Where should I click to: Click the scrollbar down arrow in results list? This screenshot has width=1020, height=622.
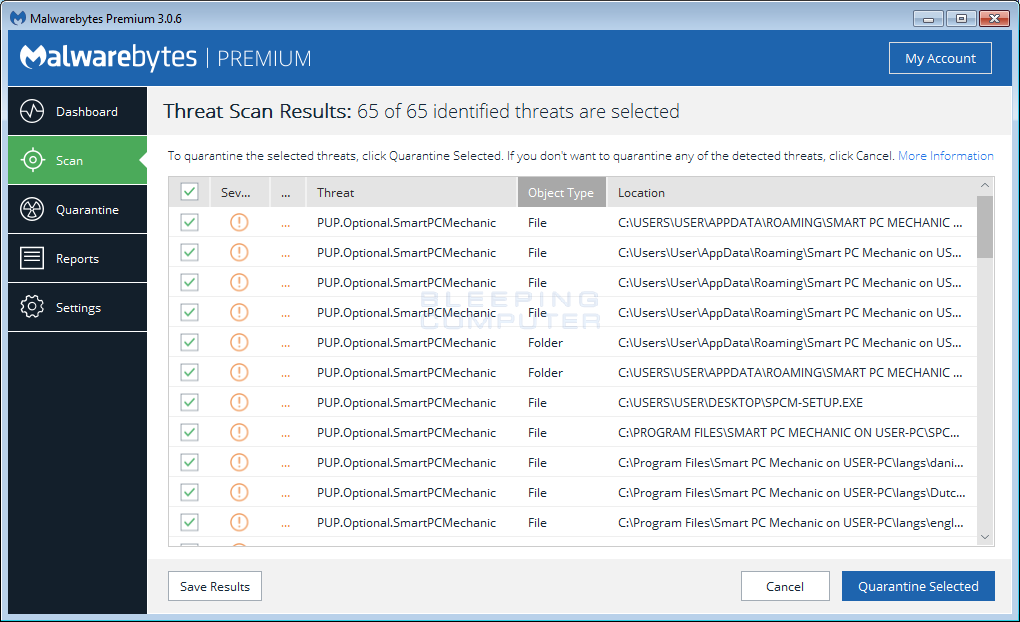(985, 537)
